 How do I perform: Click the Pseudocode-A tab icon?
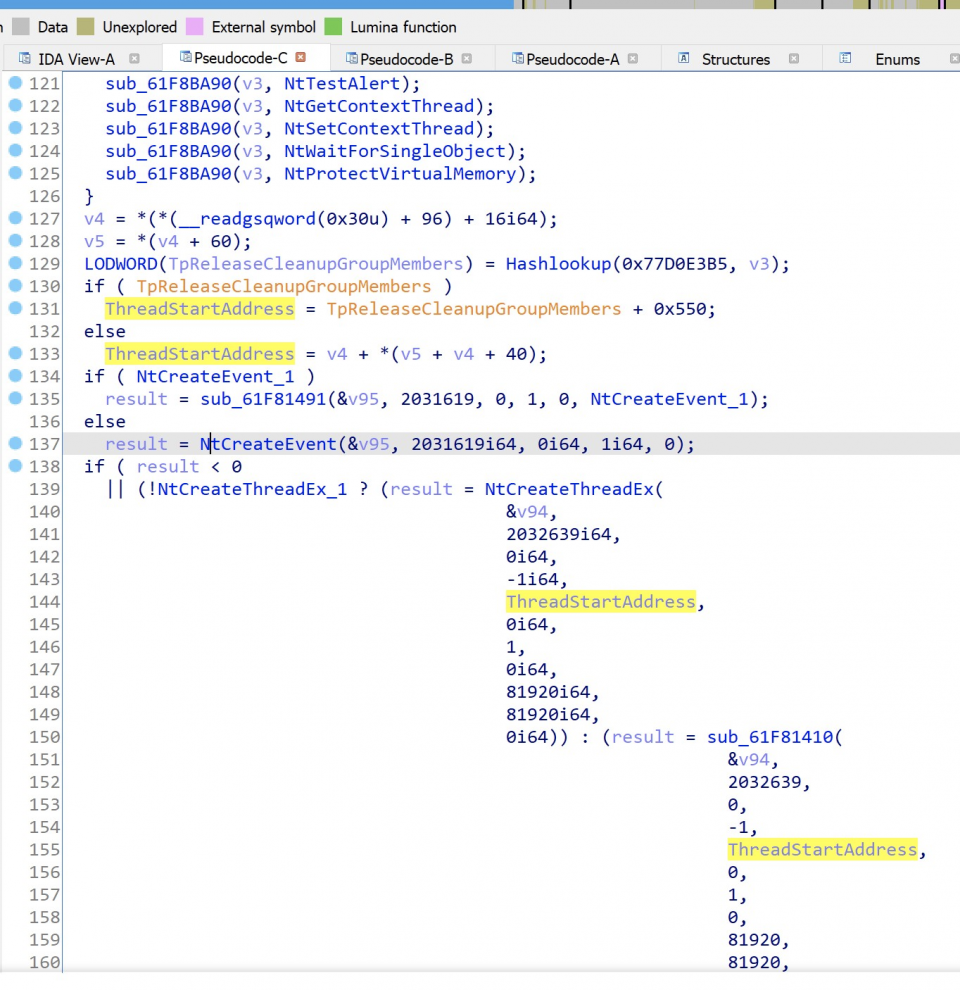pyautogui.click(x=518, y=59)
